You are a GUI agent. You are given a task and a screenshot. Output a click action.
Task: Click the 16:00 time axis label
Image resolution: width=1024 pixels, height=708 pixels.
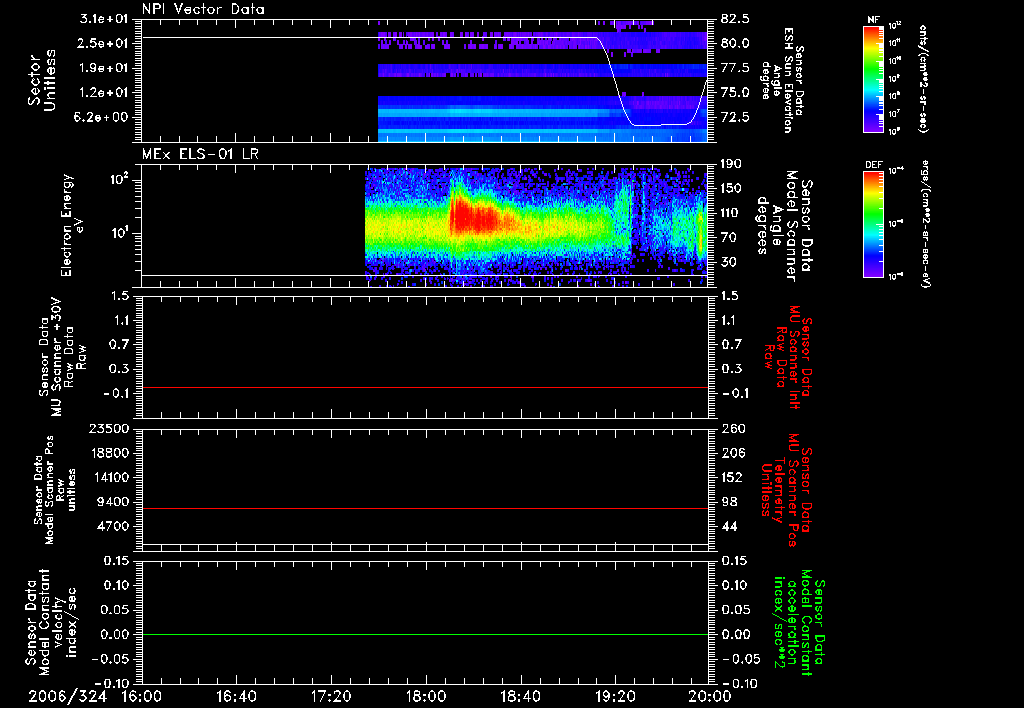click(141, 696)
